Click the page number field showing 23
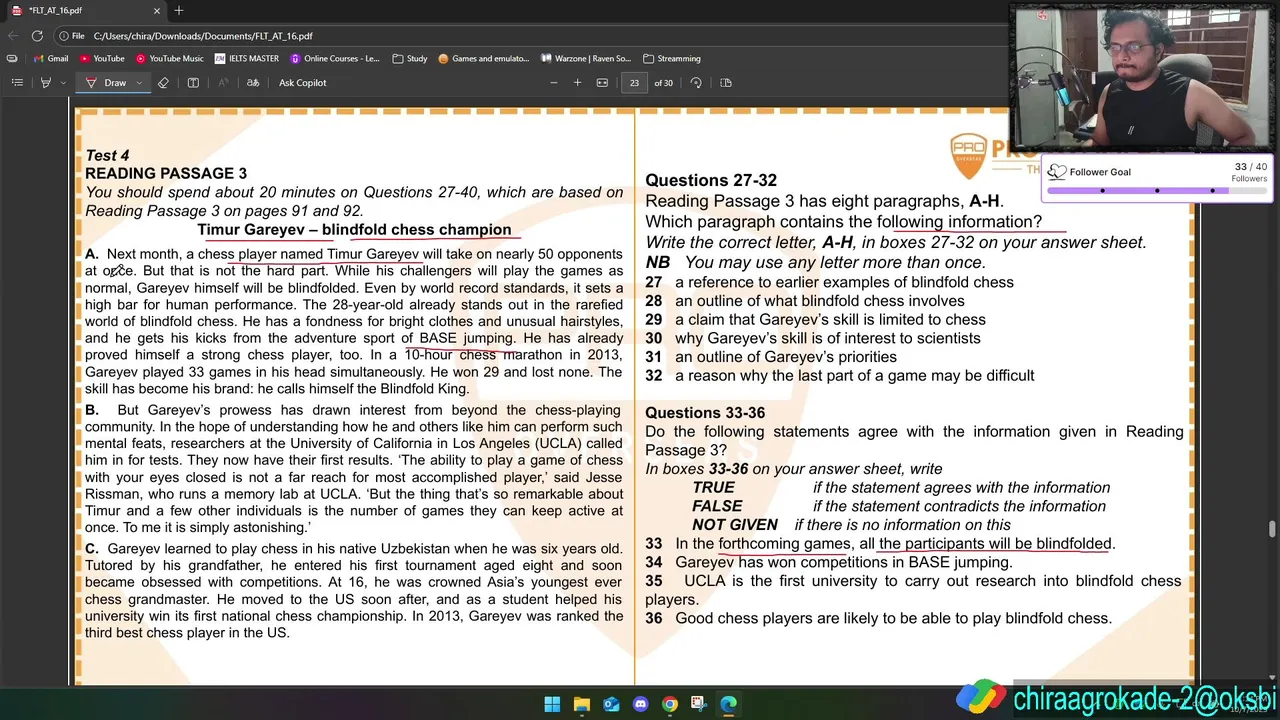Viewport: 1280px width, 720px height. click(x=634, y=83)
